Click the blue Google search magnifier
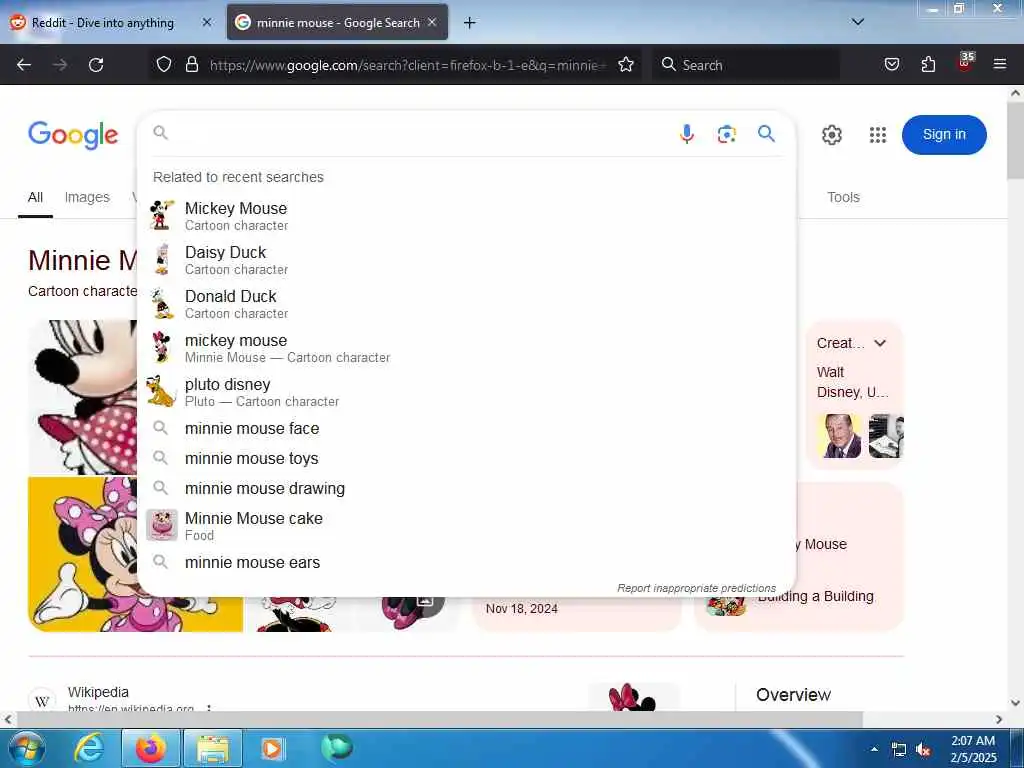1024x768 pixels. (x=766, y=134)
